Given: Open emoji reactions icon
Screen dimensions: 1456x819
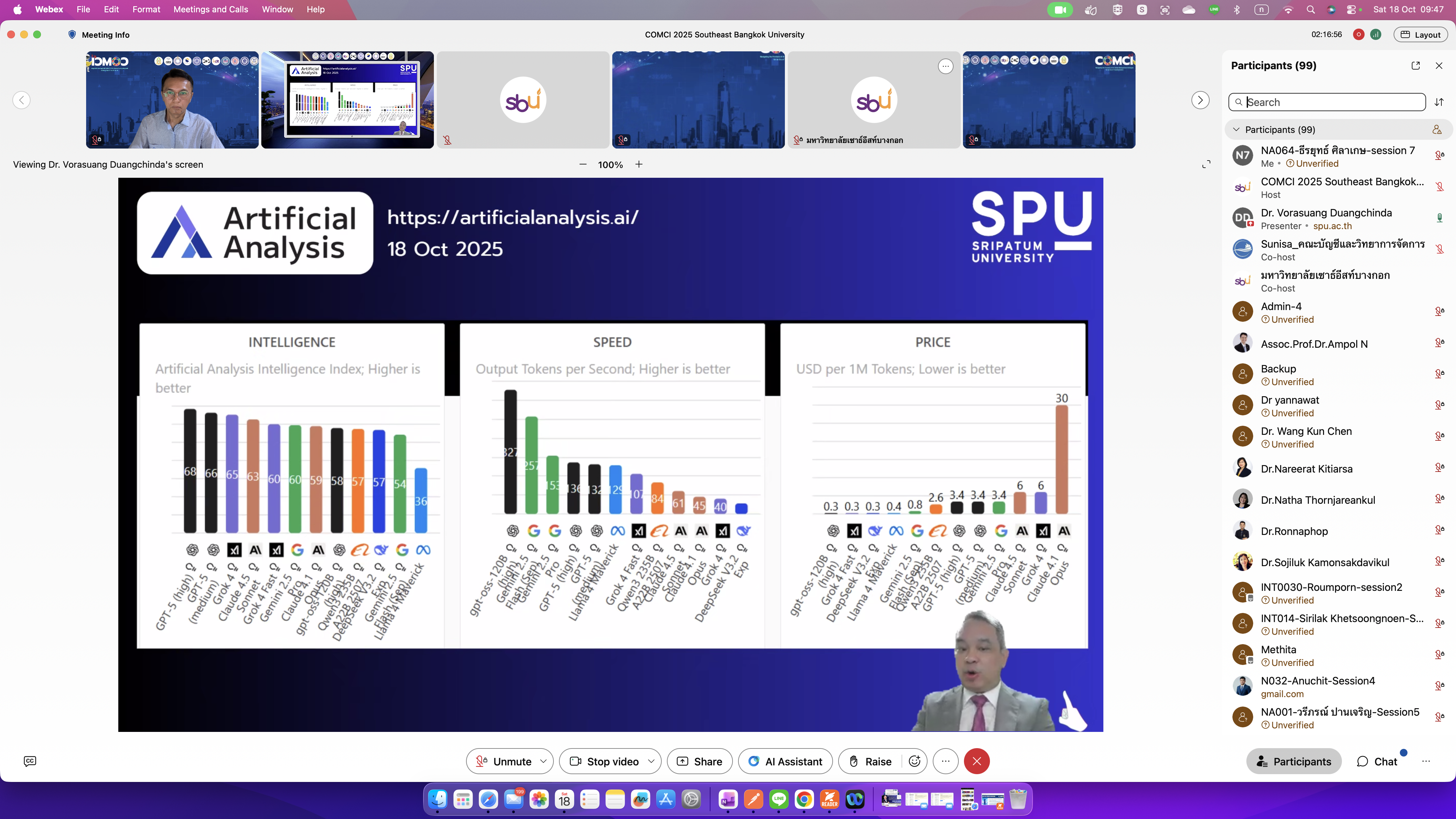Looking at the screenshot, I should [915, 761].
